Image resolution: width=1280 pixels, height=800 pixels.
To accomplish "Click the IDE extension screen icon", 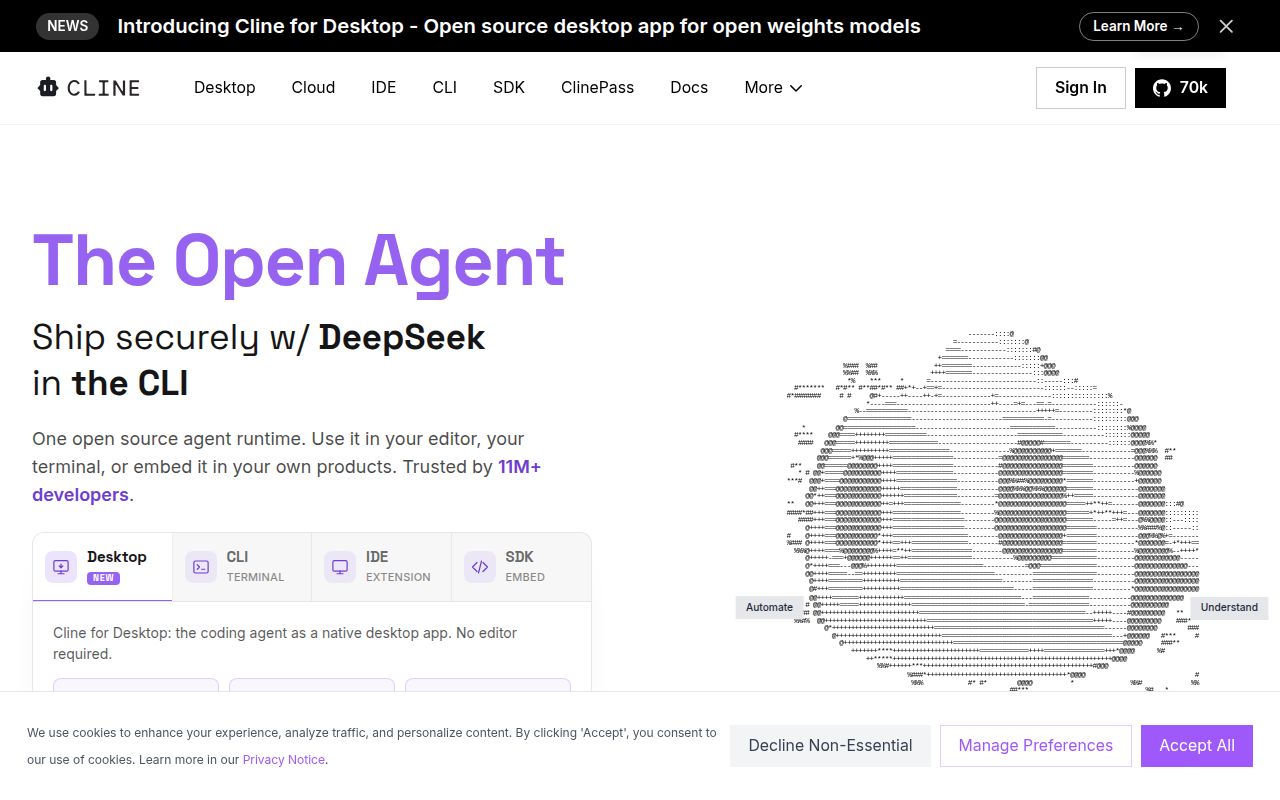I will pos(340,567).
